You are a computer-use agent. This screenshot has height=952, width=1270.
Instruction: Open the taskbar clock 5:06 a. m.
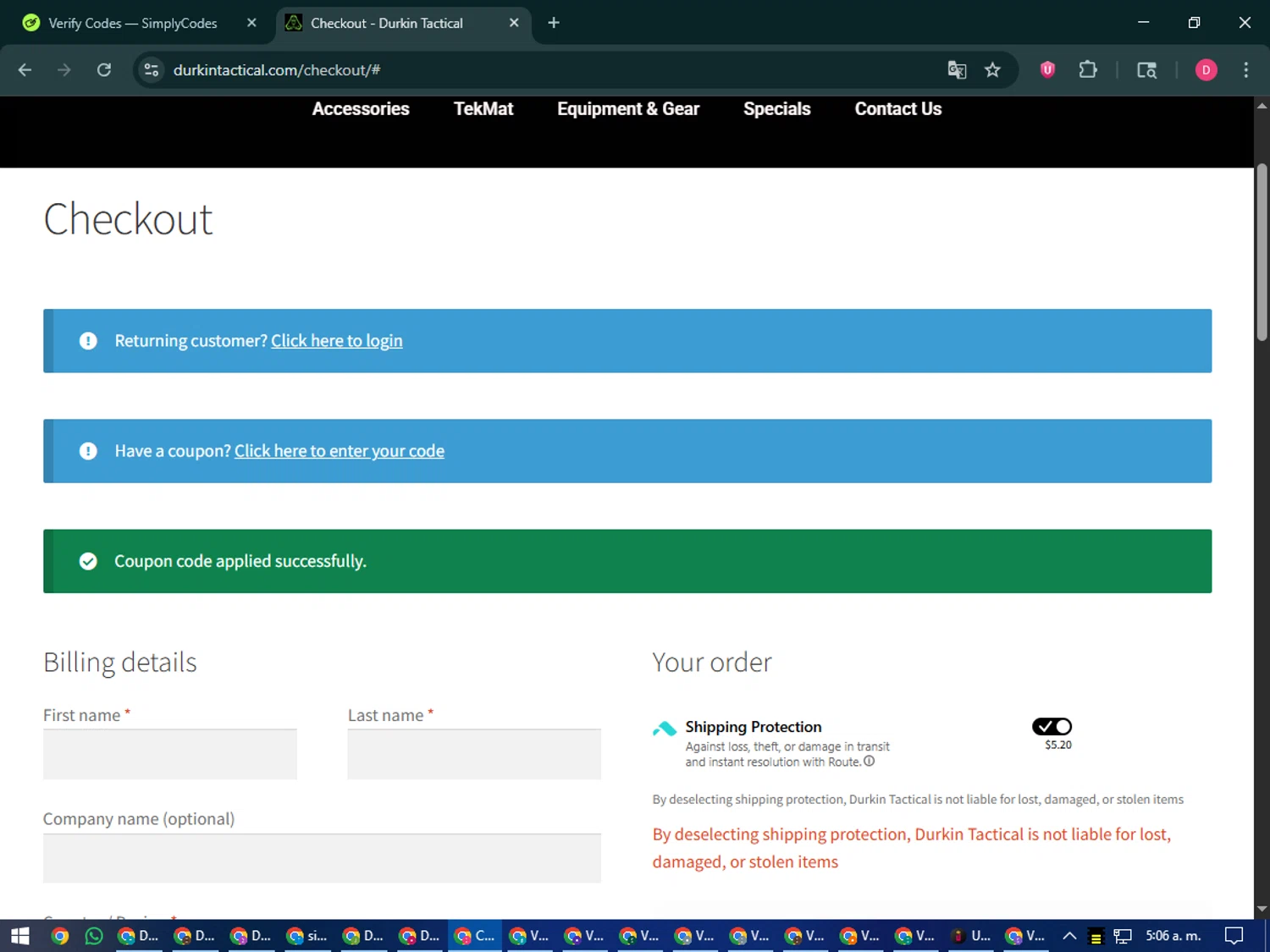[x=1173, y=936]
